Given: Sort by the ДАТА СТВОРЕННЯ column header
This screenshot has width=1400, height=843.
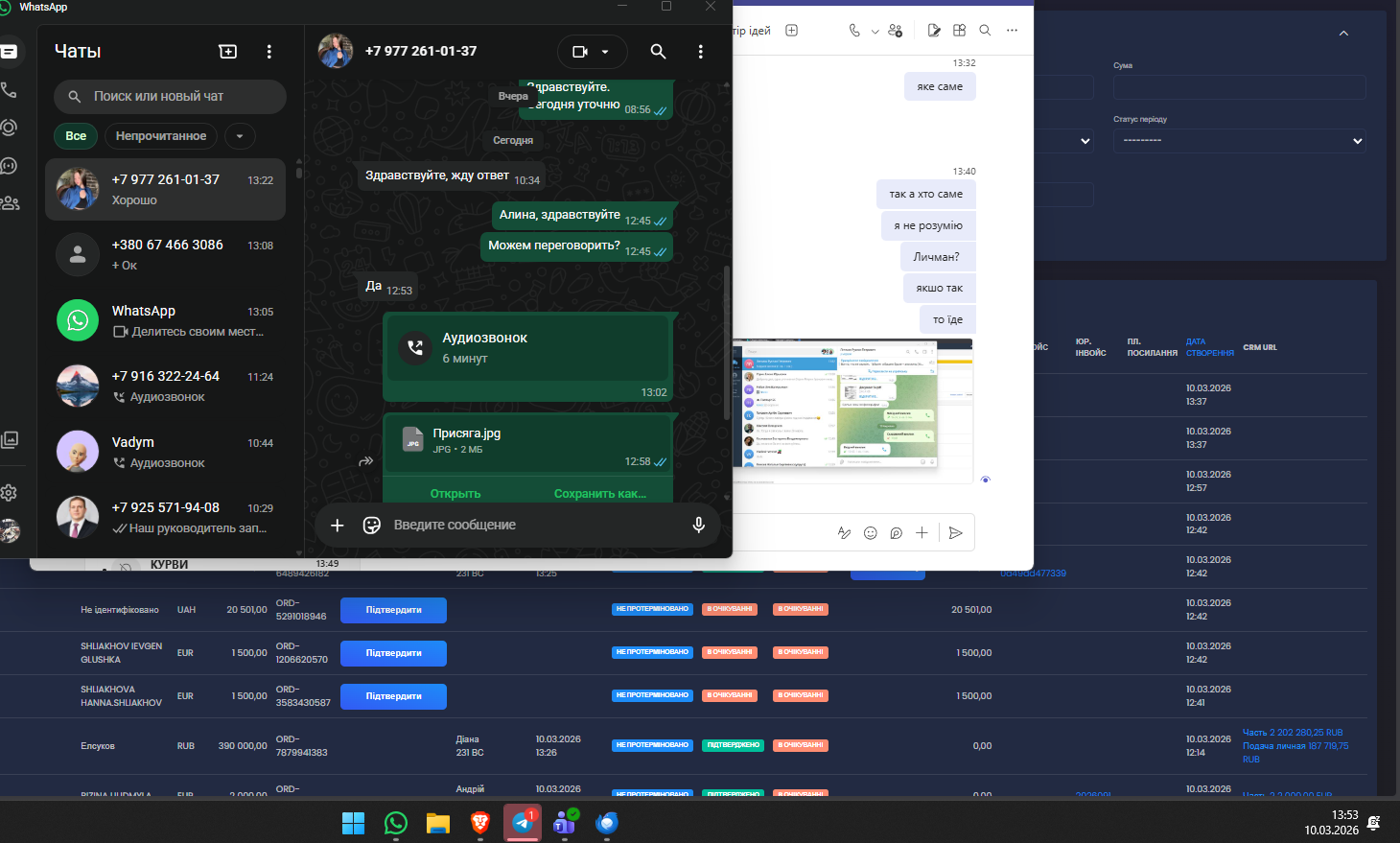Looking at the screenshot, I should pos(1210,347).
